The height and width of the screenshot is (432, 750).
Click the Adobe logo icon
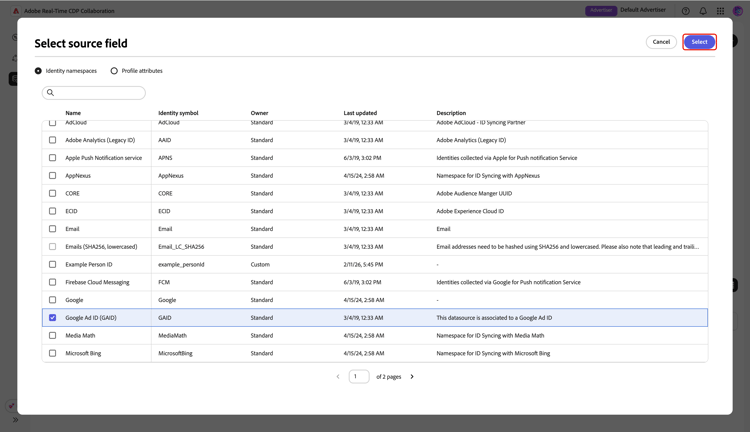(15, 11)
